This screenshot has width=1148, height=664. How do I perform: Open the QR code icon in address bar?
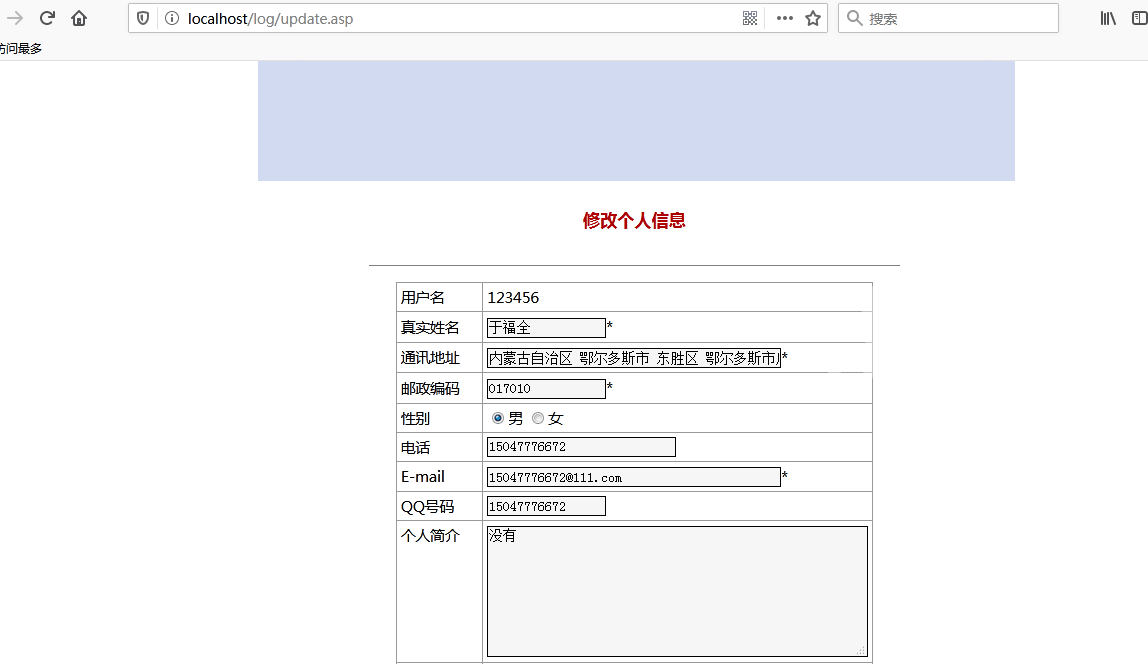(750, 18)
